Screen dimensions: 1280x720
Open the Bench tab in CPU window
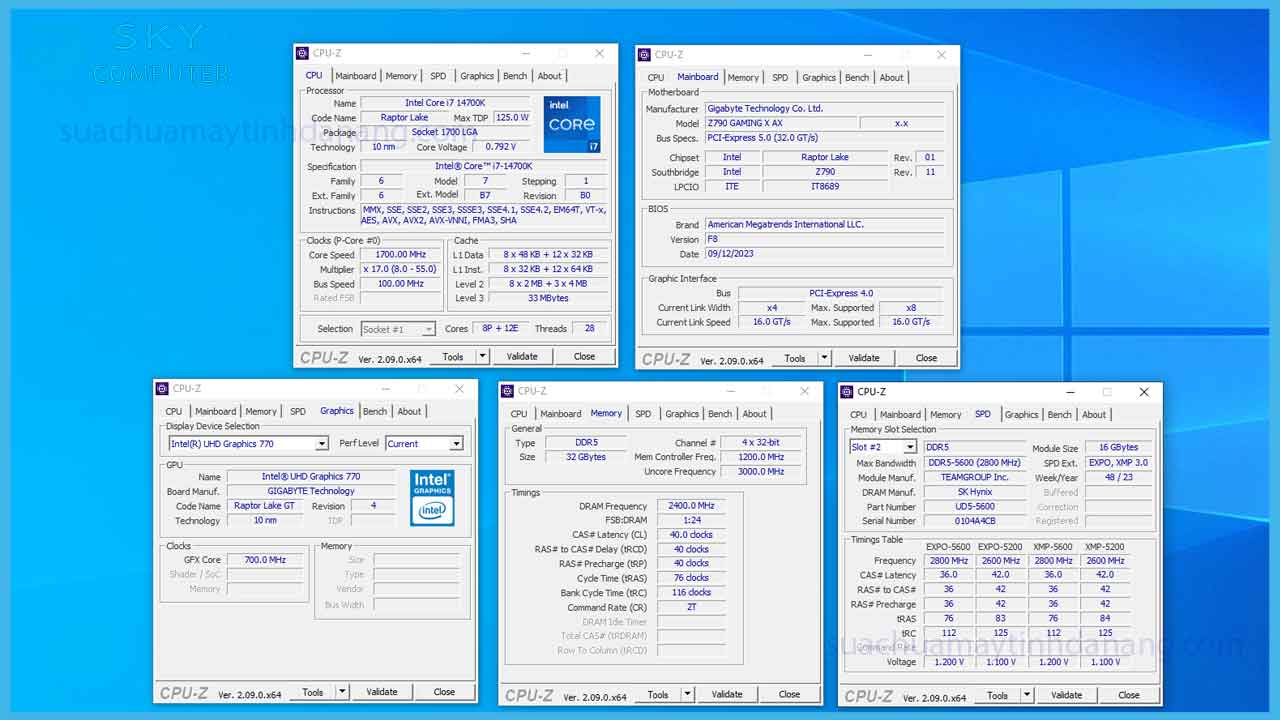click(515, 76)
